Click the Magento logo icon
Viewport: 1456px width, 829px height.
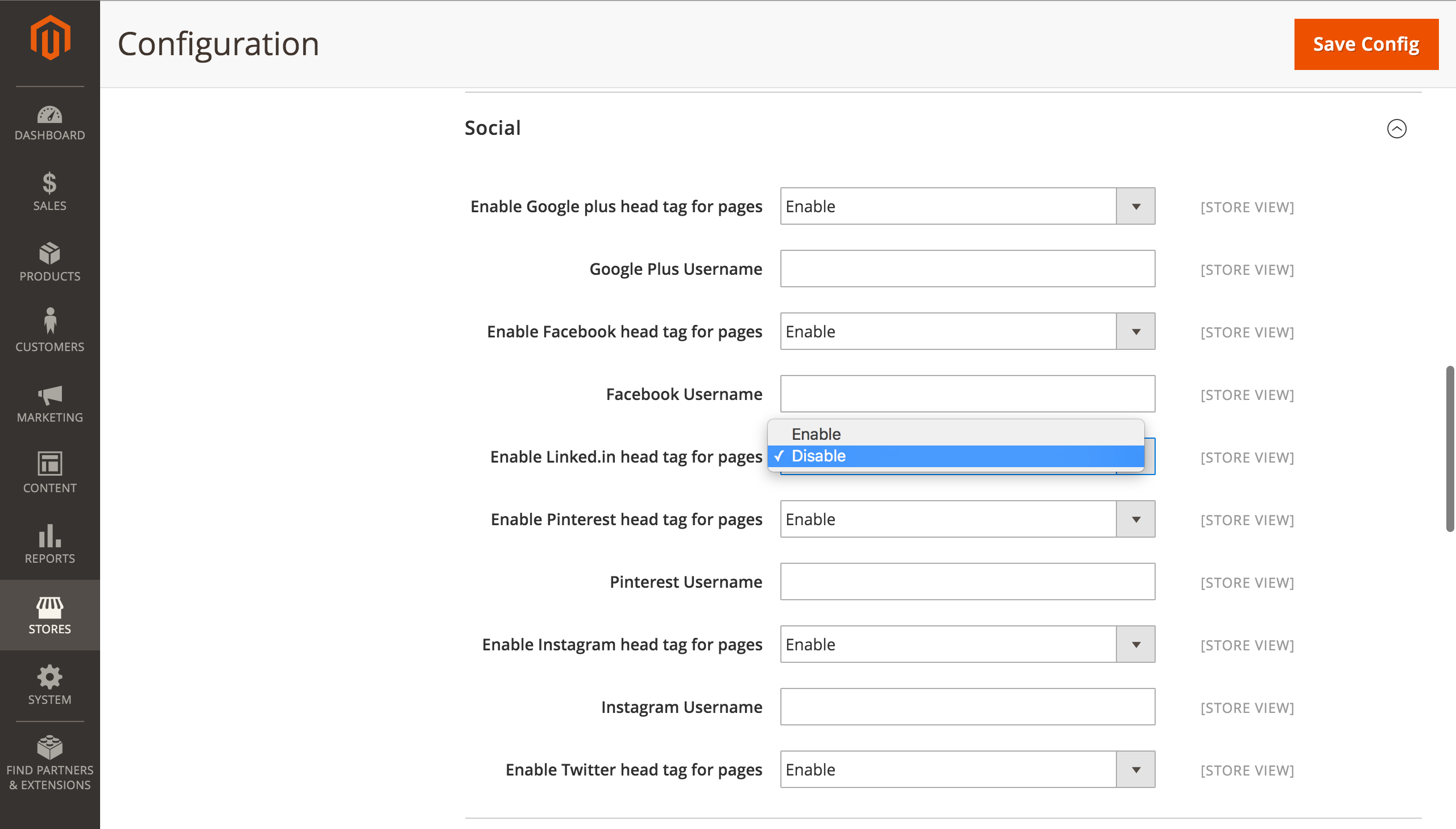(x=50, y=38)
